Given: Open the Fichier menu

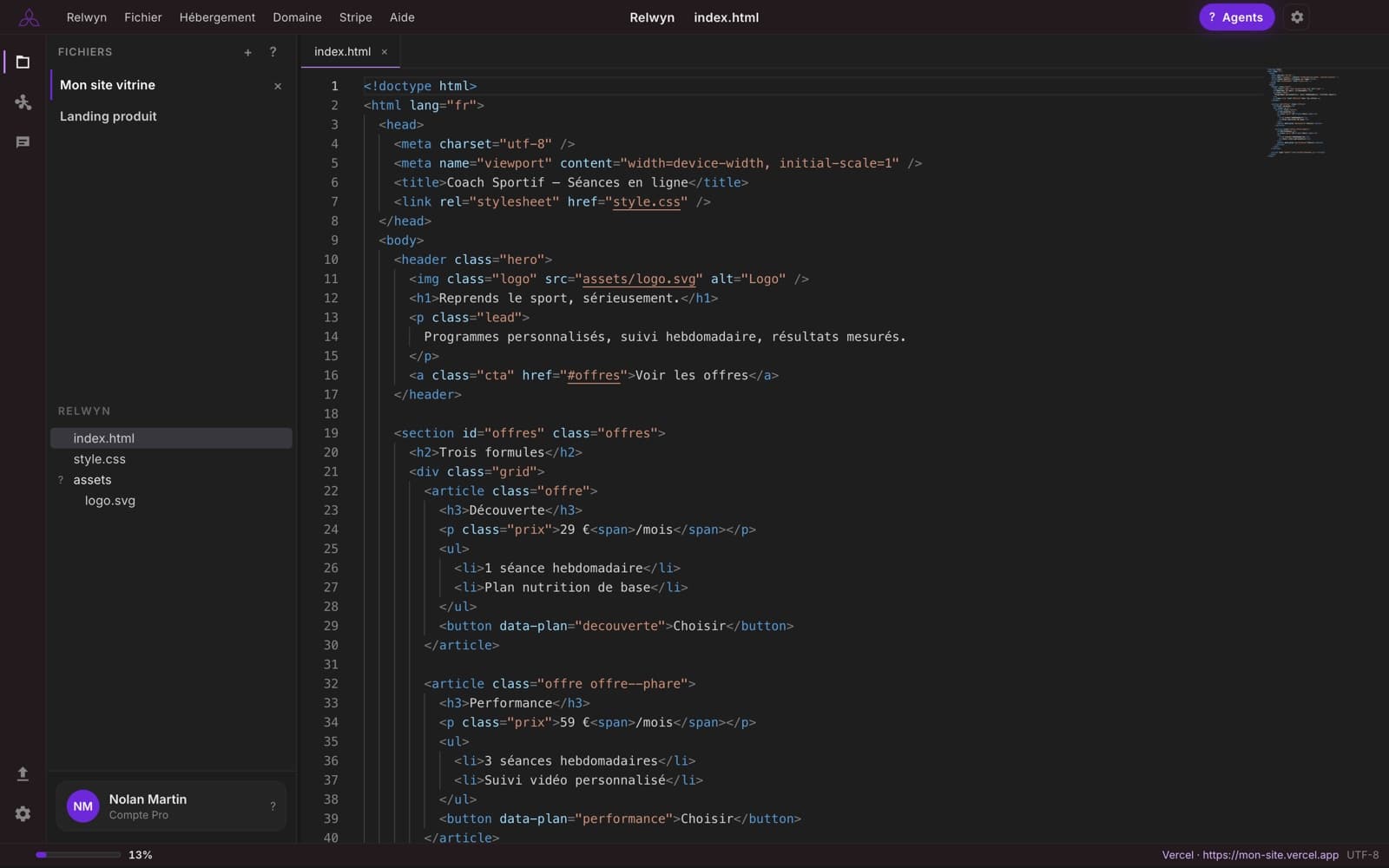Looking at the screenshot, I should pos(143,17).
